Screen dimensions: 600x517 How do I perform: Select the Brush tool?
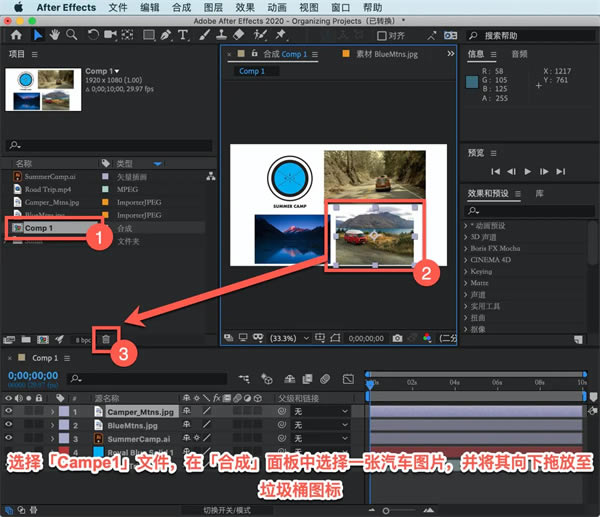(x=205, y=35)
